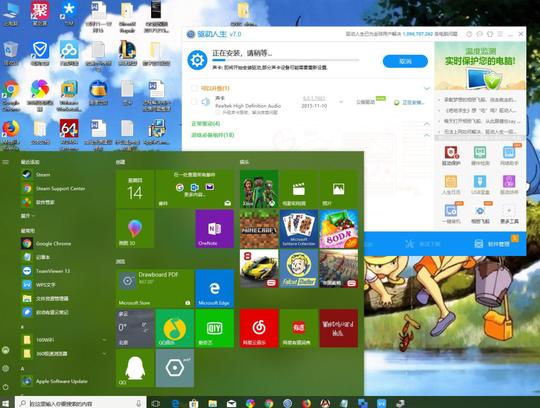Open the red NetEase Cloud Music tile
The width and height of the screenshot is (540, 408).
[x=259, y=328]
